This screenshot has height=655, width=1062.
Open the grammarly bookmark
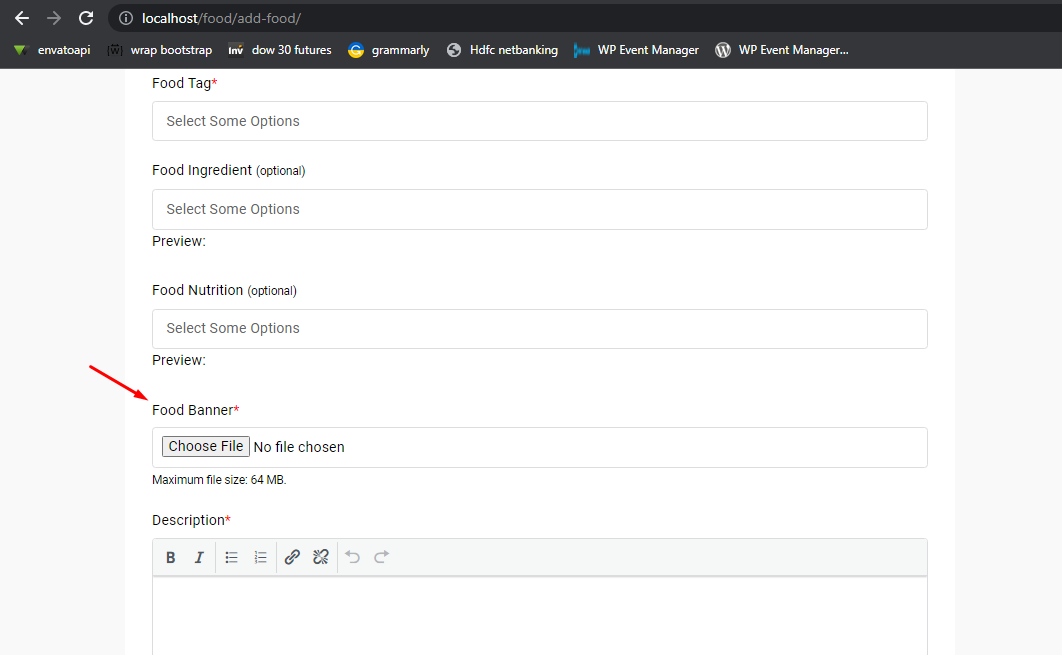click(389, 50)
